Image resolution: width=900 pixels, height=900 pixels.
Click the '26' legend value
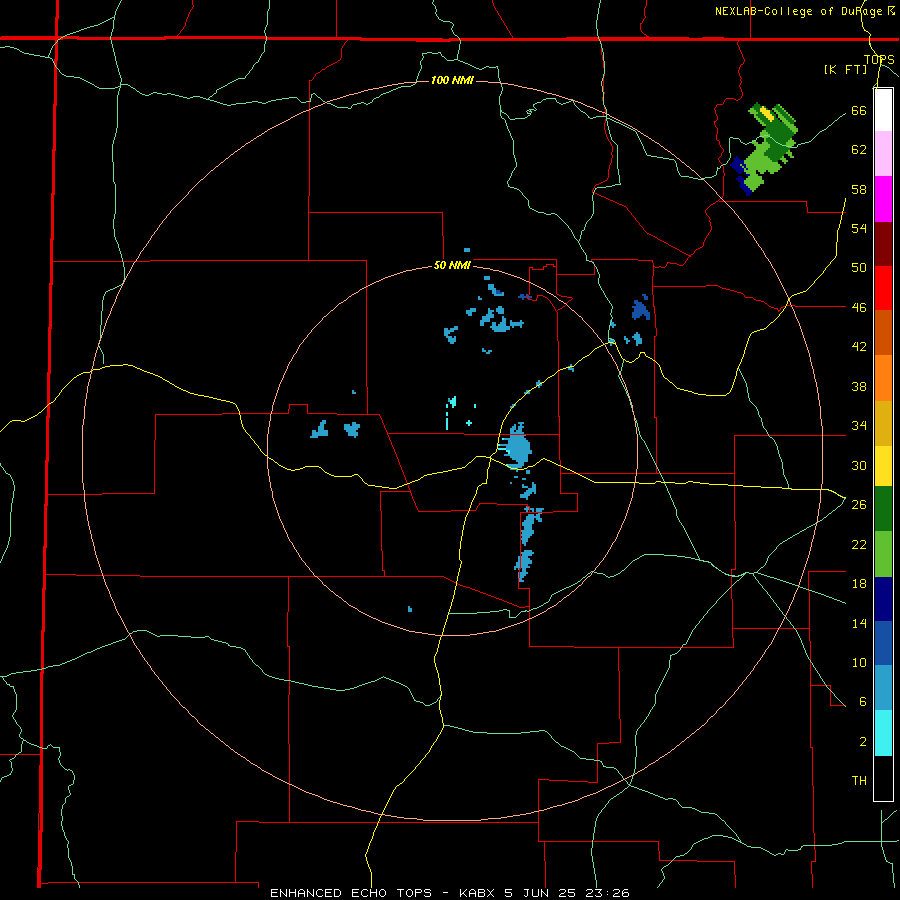tap(859, 505)
